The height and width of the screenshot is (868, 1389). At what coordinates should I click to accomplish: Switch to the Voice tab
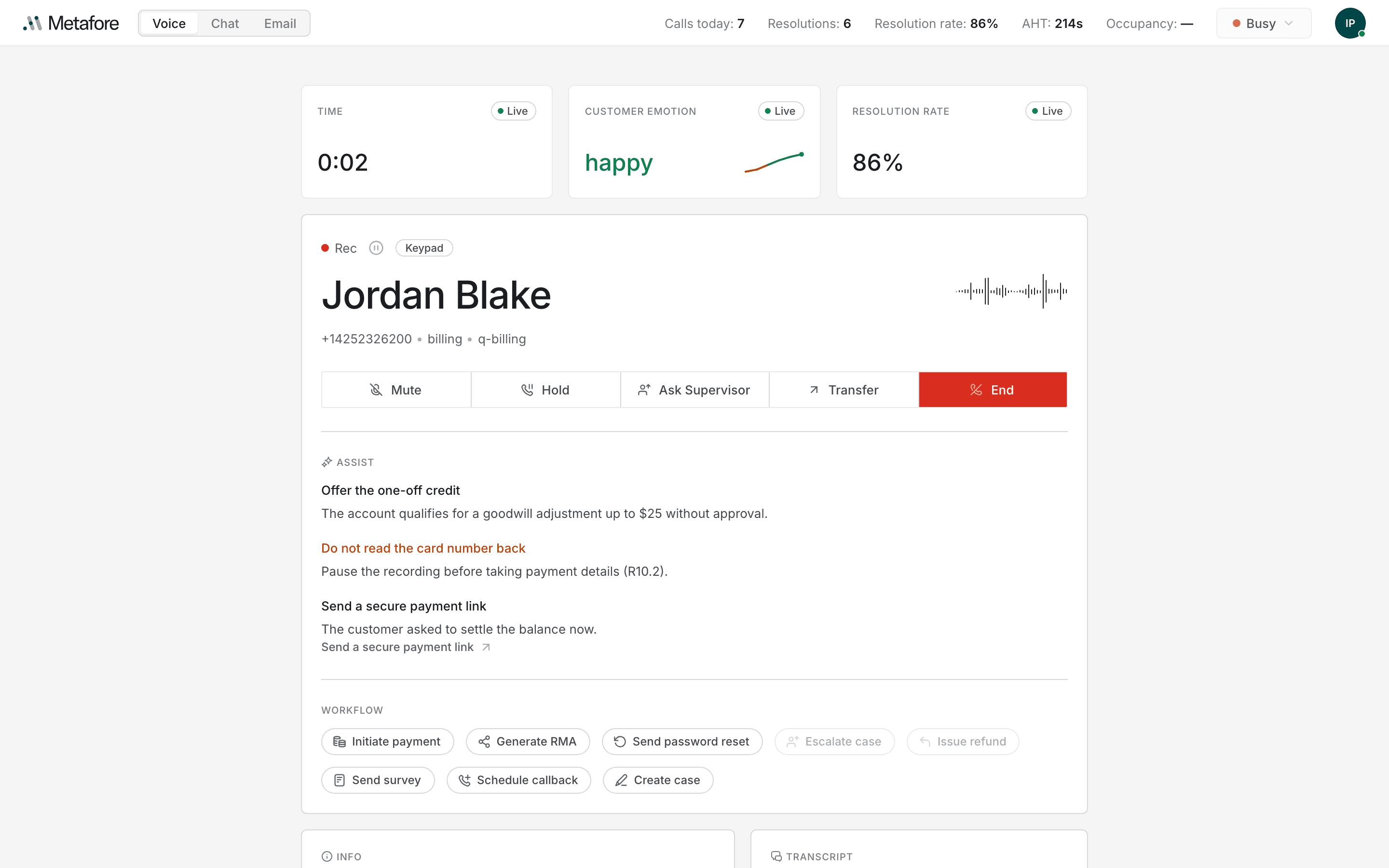pos(169,24)
